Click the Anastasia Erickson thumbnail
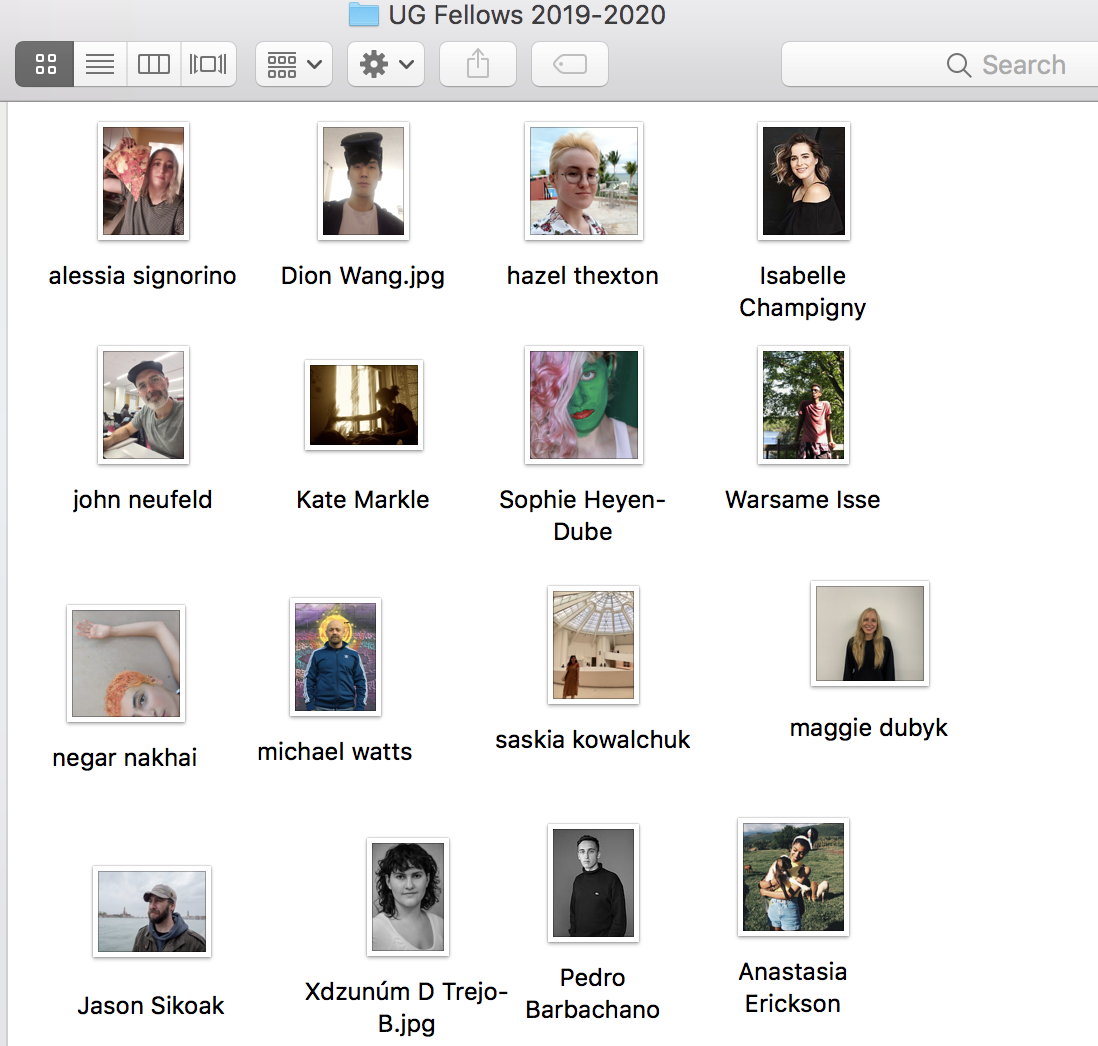 [x=793, y=877]
